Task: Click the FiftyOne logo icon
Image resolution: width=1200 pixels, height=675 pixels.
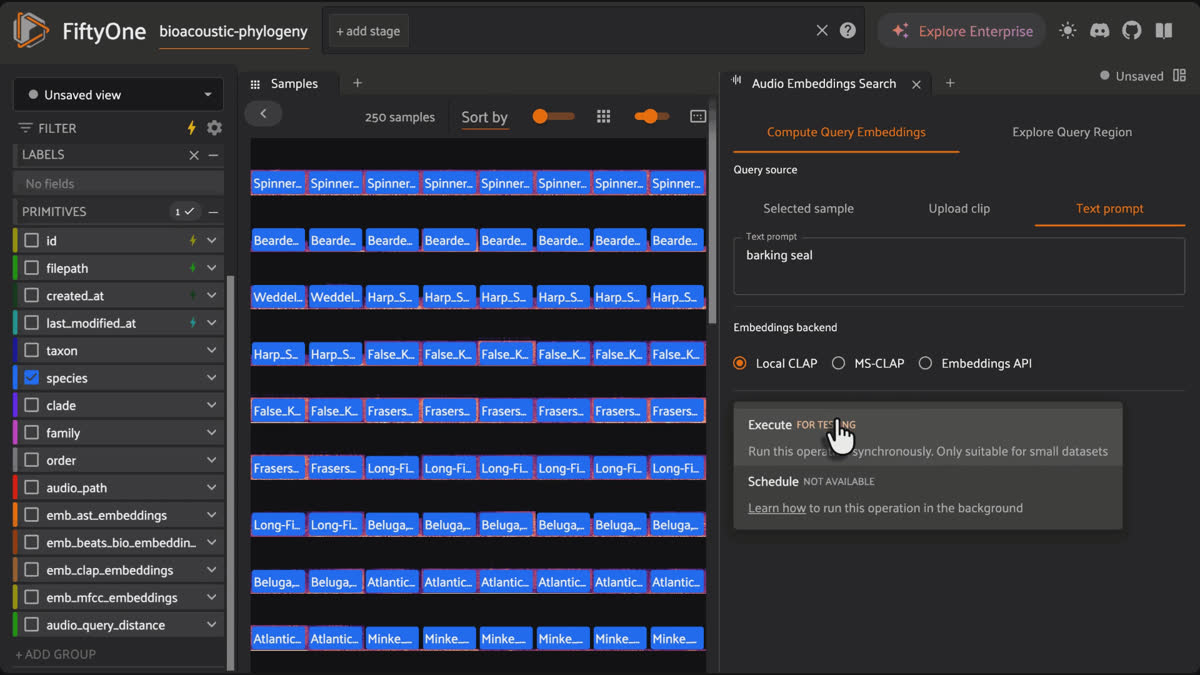Action: (30, 30)
